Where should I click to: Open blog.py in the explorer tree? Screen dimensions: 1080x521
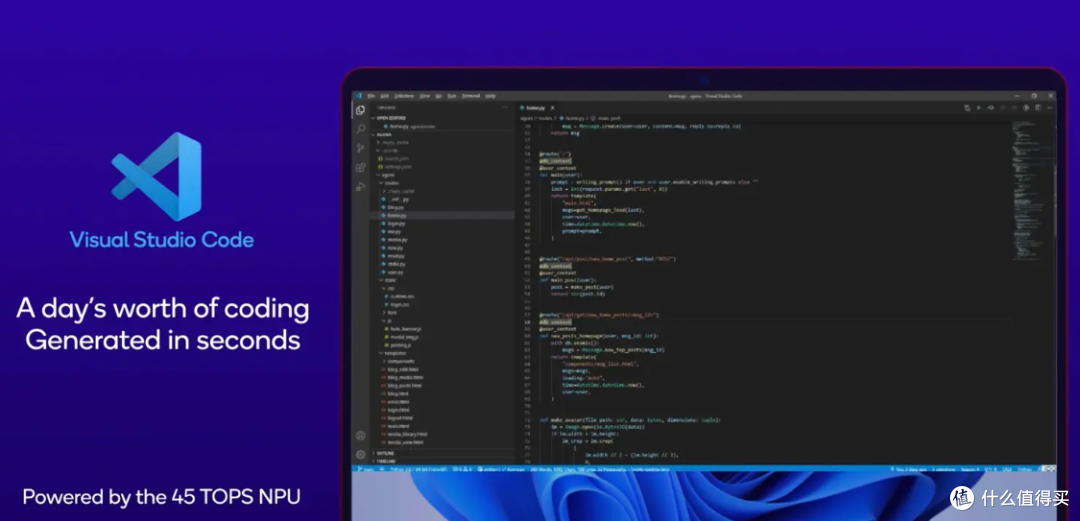click(x=392, y=207)
